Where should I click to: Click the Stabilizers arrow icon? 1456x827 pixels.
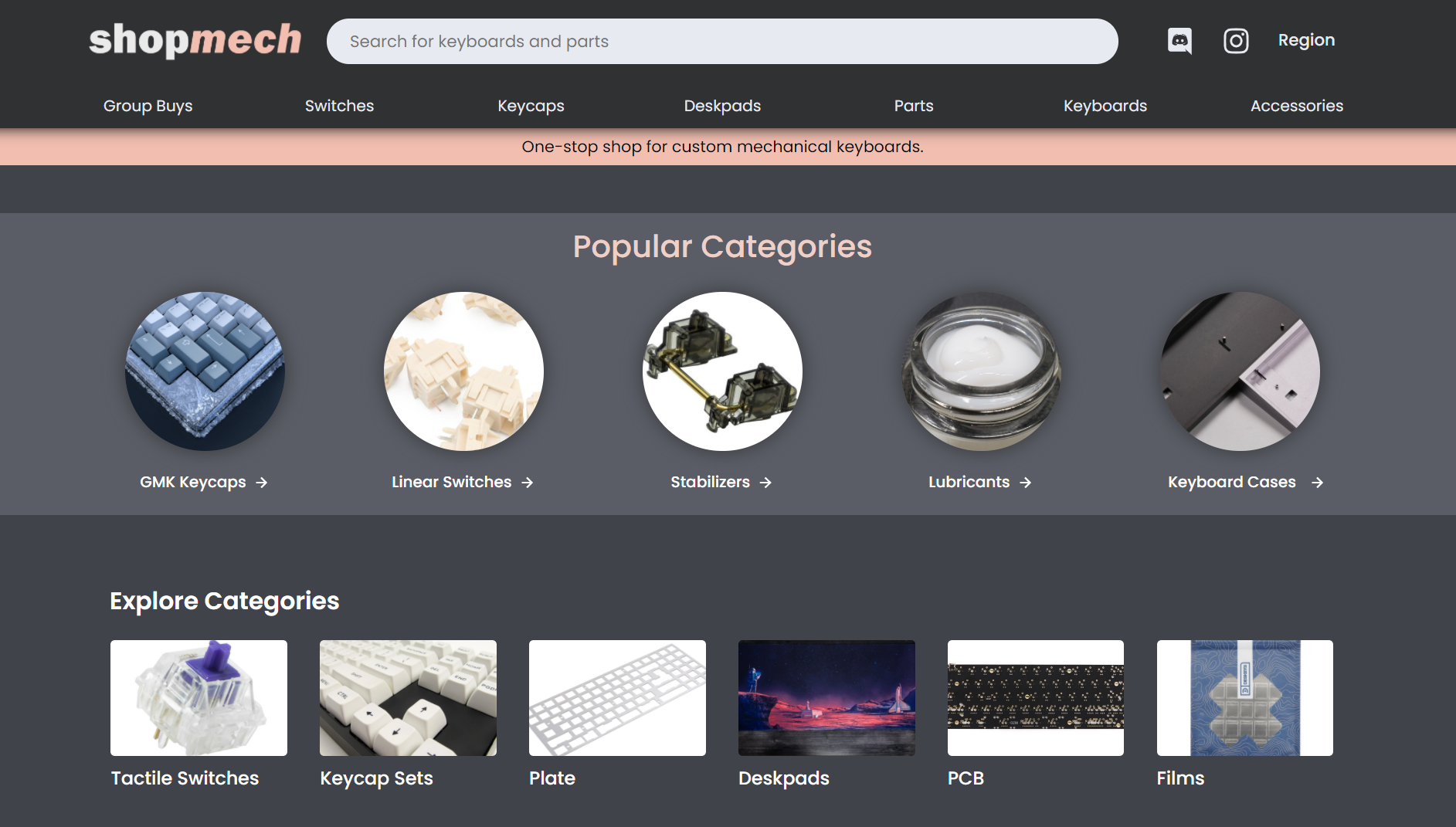click(766, 482)
